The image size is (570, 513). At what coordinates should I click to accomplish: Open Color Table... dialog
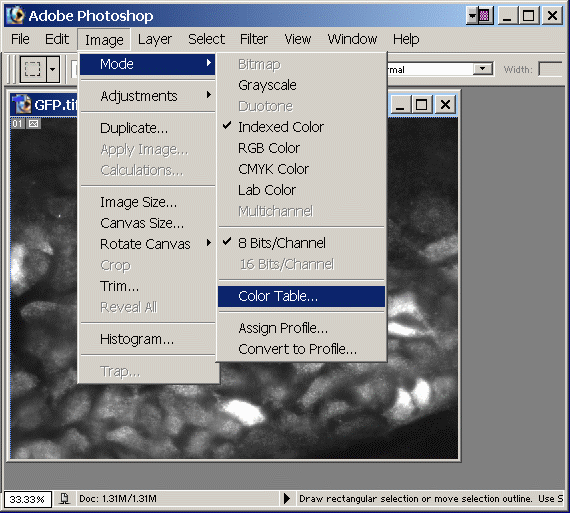(x=301, y=296)
